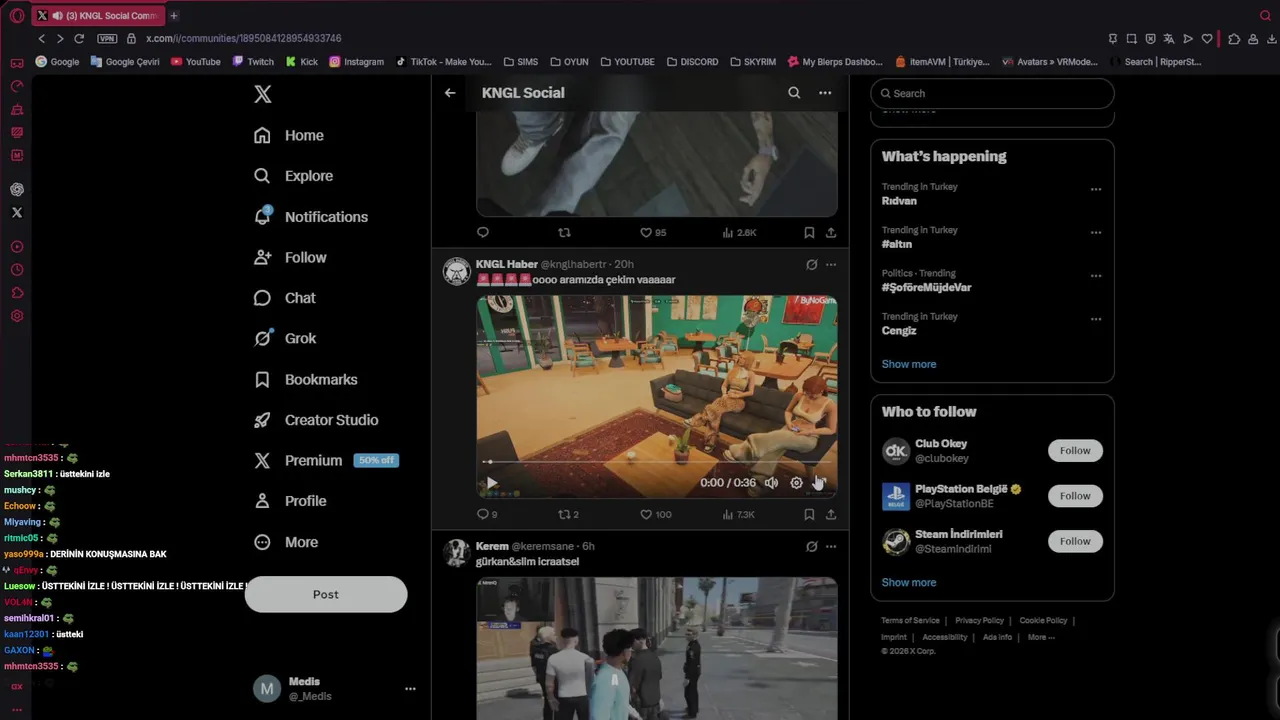Show more Who to follow suggestions
1280x720 pixels.
909,582
